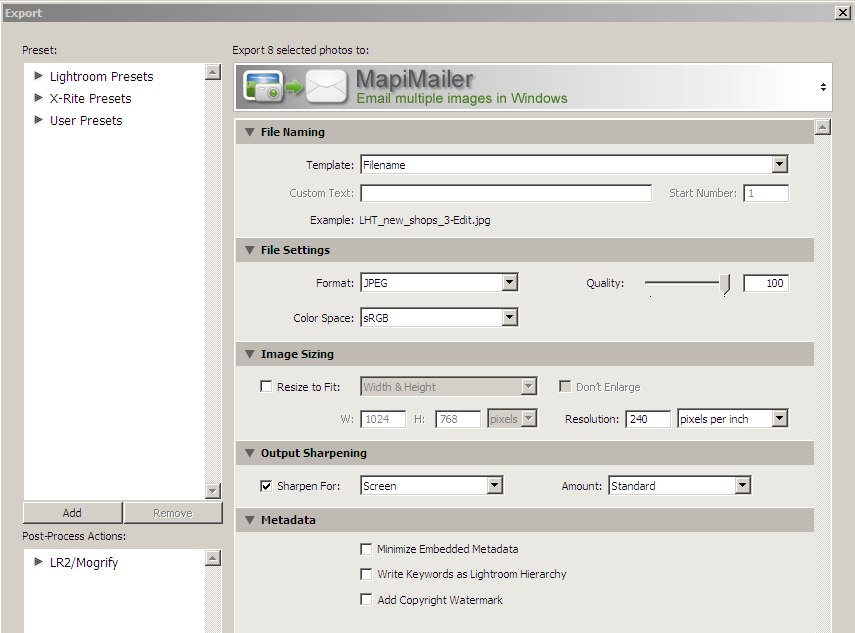Collapse the Image Sizing section

(x=250, y=354)
